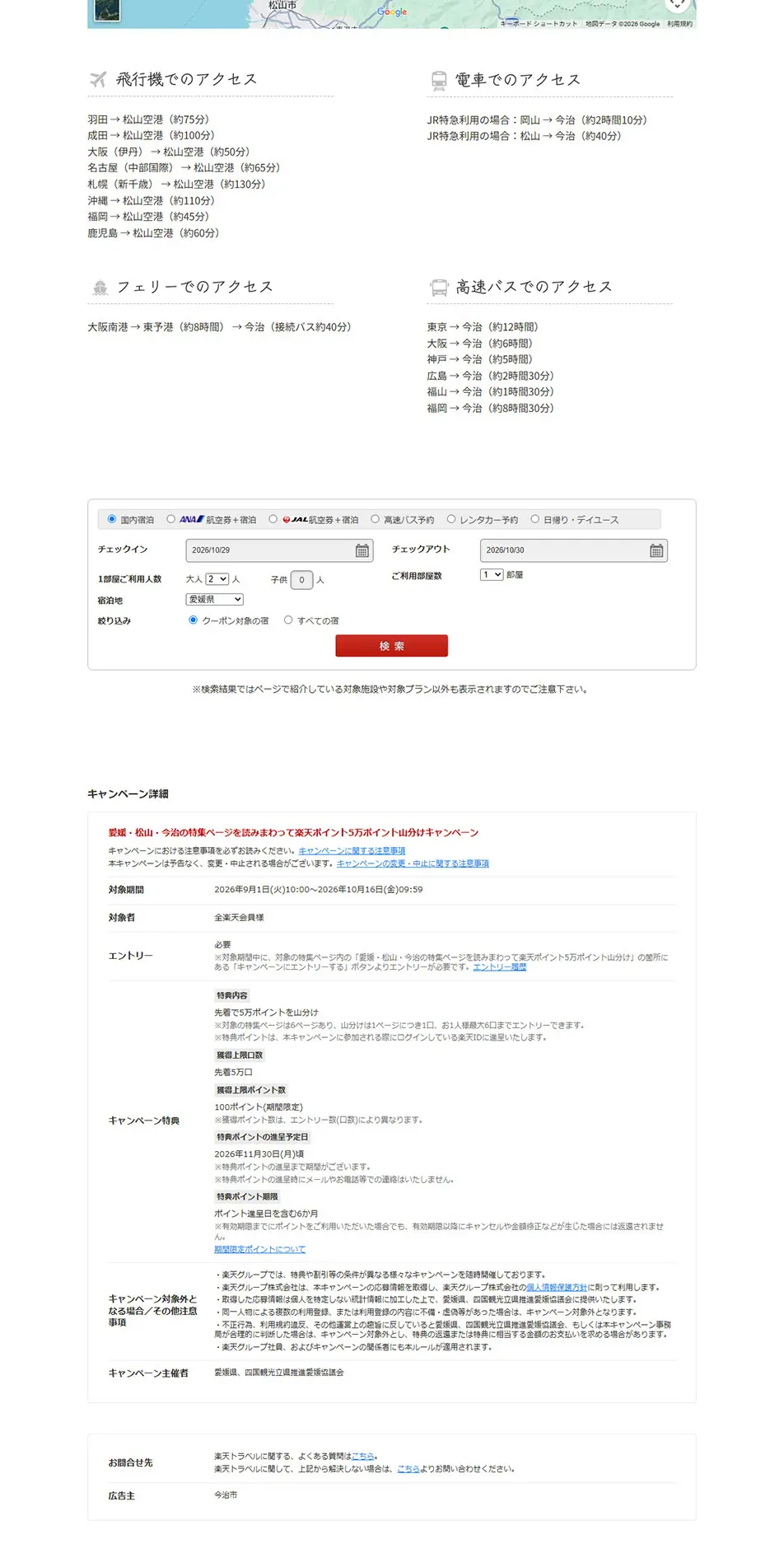Open キャンペーンの変更・中止に関する注意事項 link
The image size is (784, 1544).
413,863
